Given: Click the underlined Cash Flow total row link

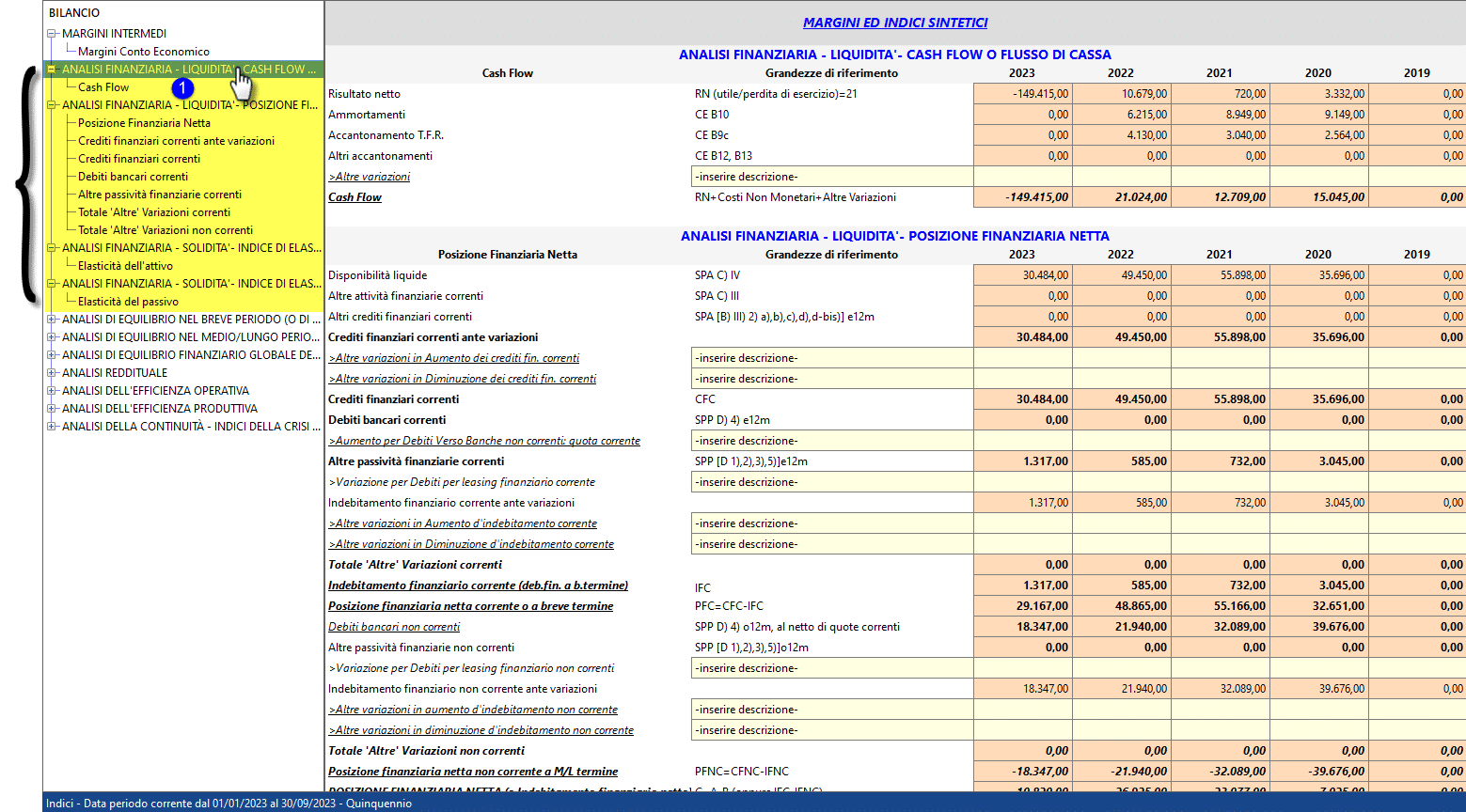Looking at the screenshot, I should [x=355, y=197].
